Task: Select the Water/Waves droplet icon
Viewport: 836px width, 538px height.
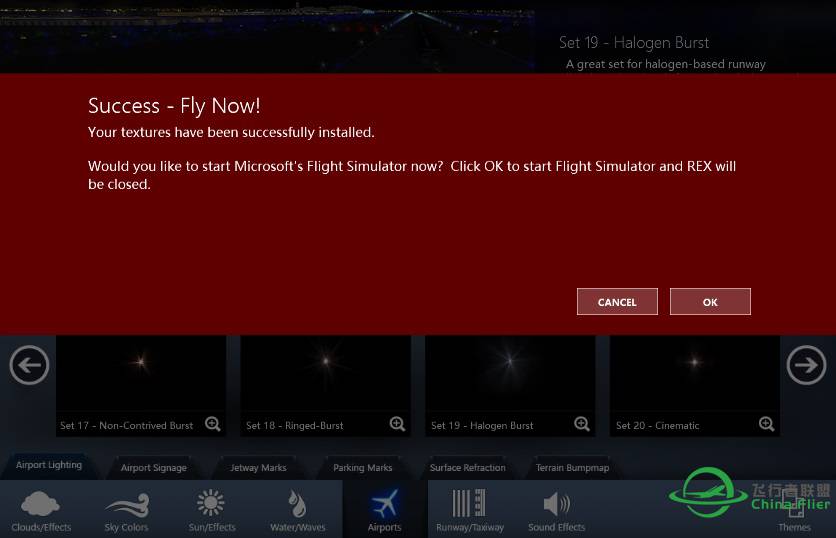Action: point(296,503)
